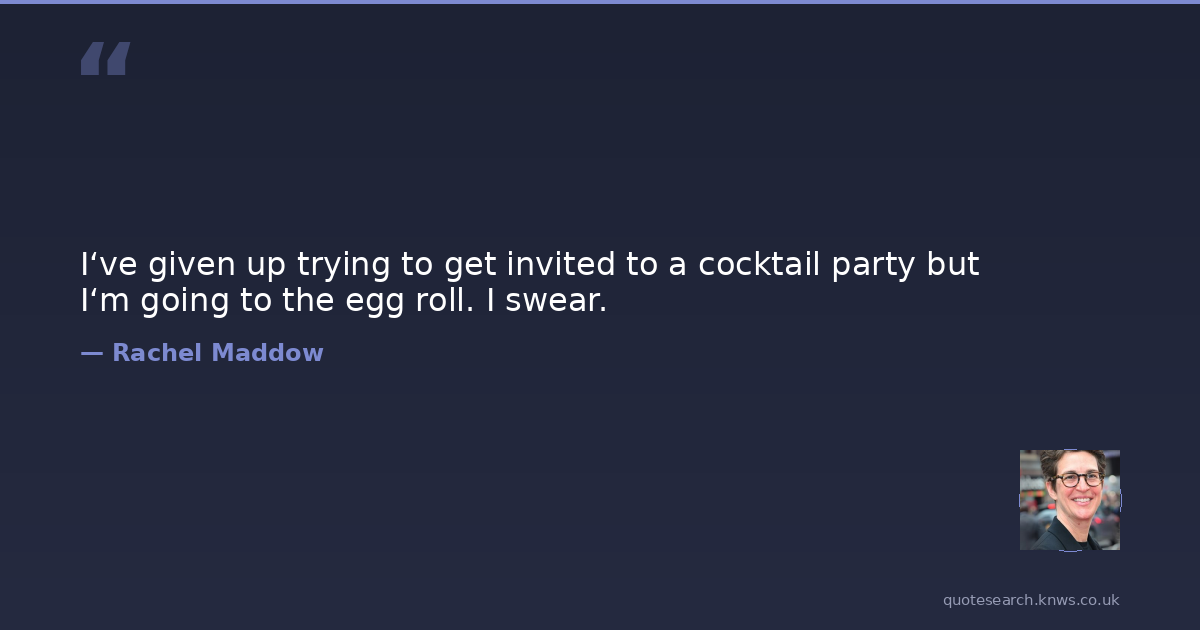The height and width of the screenshot is (630, 1200).
Task: Click the purple accent bar at top
Action: 600,2
